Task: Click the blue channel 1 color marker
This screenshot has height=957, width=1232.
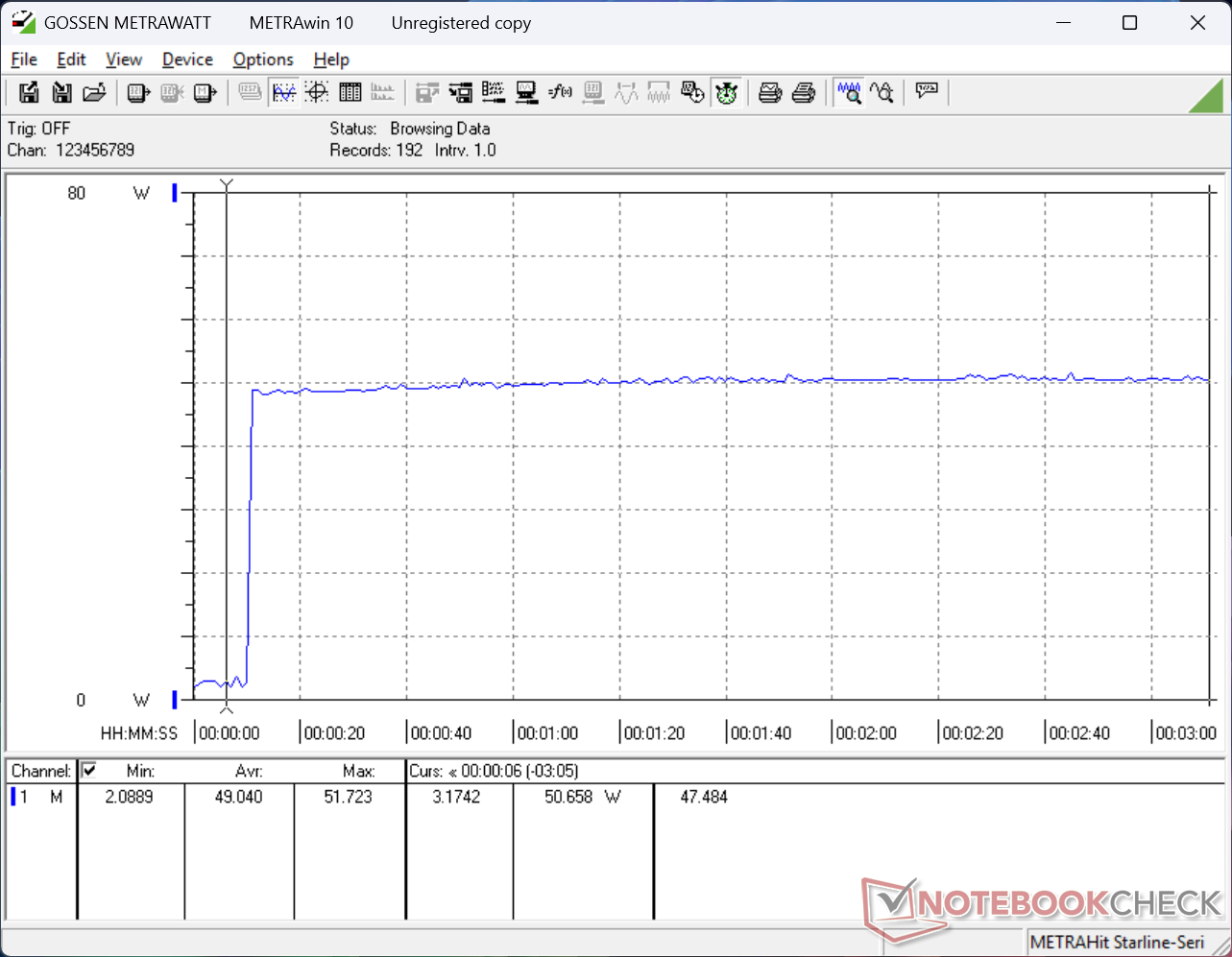Action: 13,796
